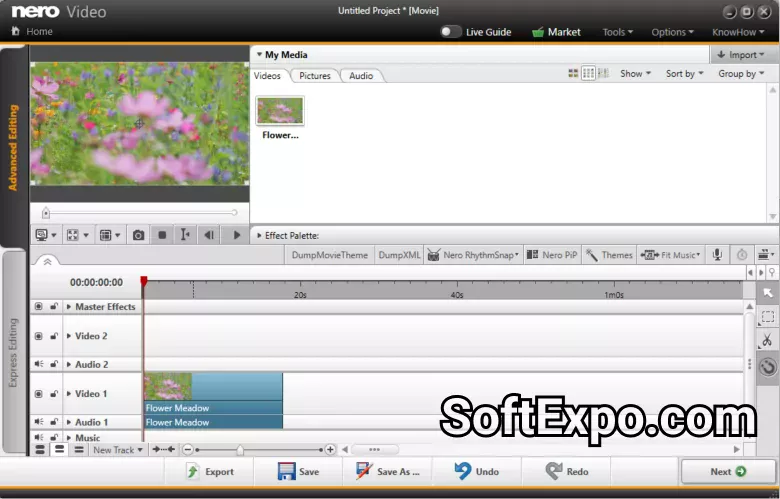This screenshot has width=780, height=499.
Task: Click the snapshot camera icon under the preview
Action: pos(138,235)
